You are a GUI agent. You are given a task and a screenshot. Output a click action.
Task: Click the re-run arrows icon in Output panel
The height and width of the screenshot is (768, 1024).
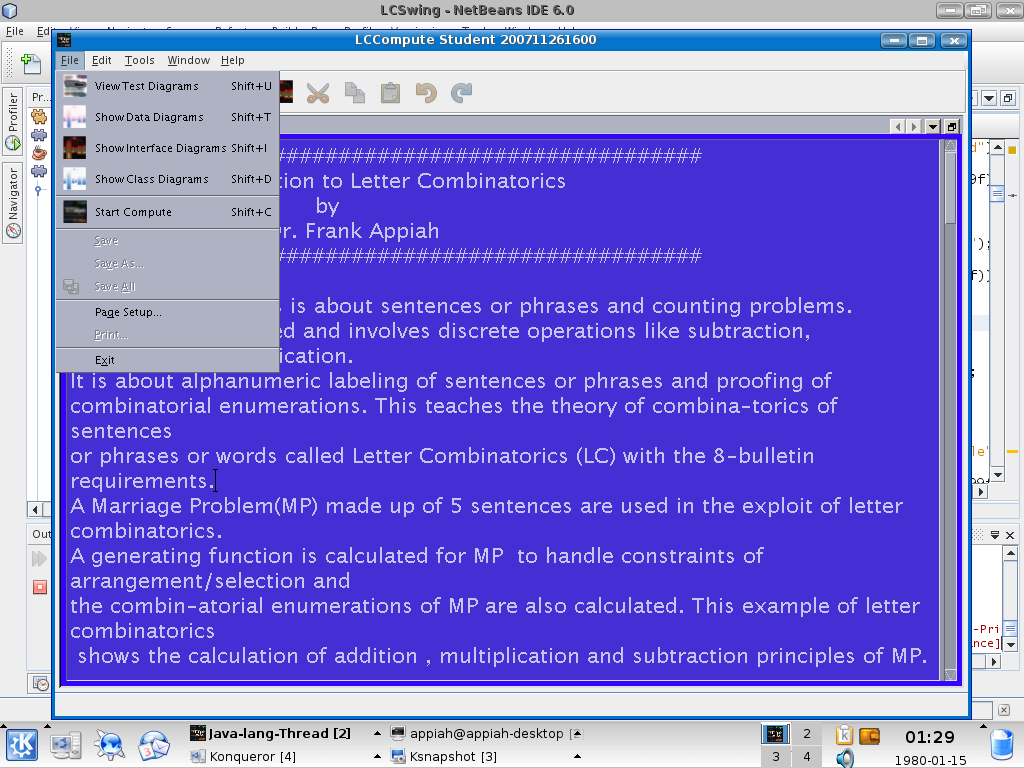pos(39,558)
